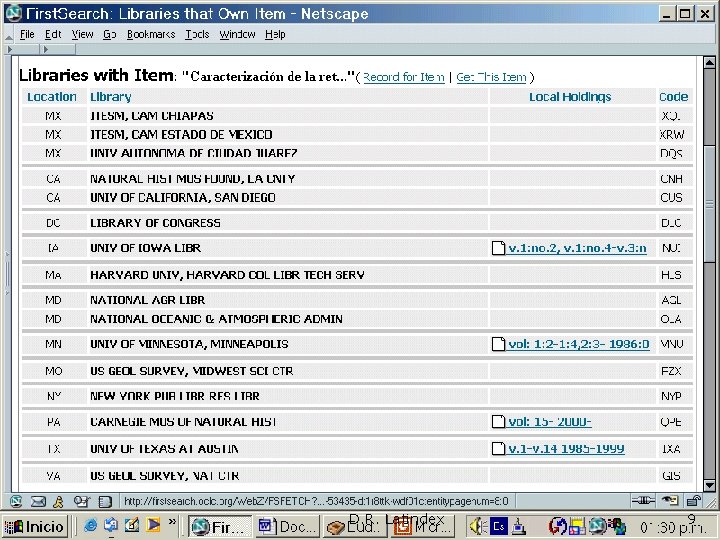720x540 pixels.
Task: Select ITESM, CAM ESTADO DE MEXICO text
Action: [181, 135]
